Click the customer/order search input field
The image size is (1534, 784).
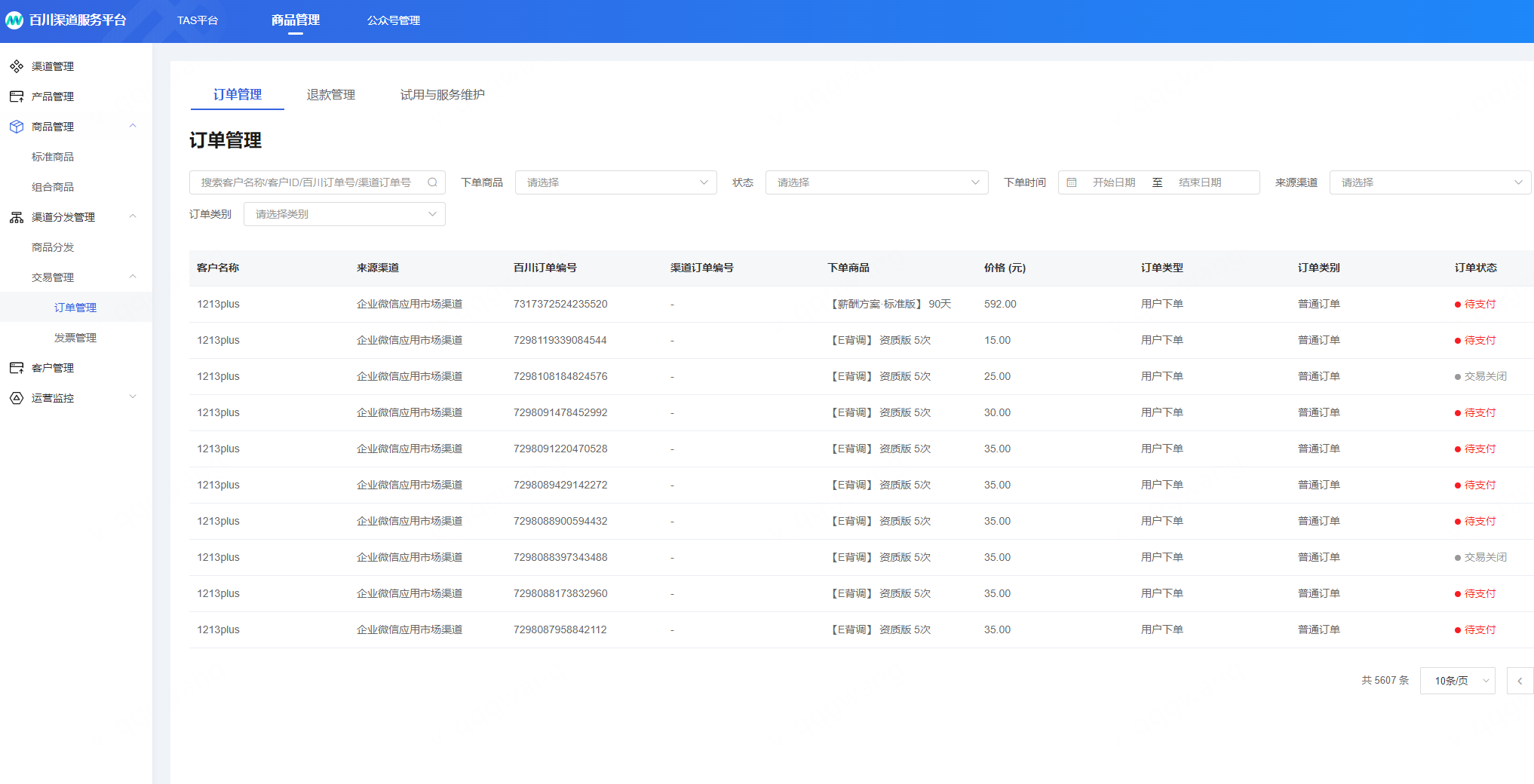[318, 182]
